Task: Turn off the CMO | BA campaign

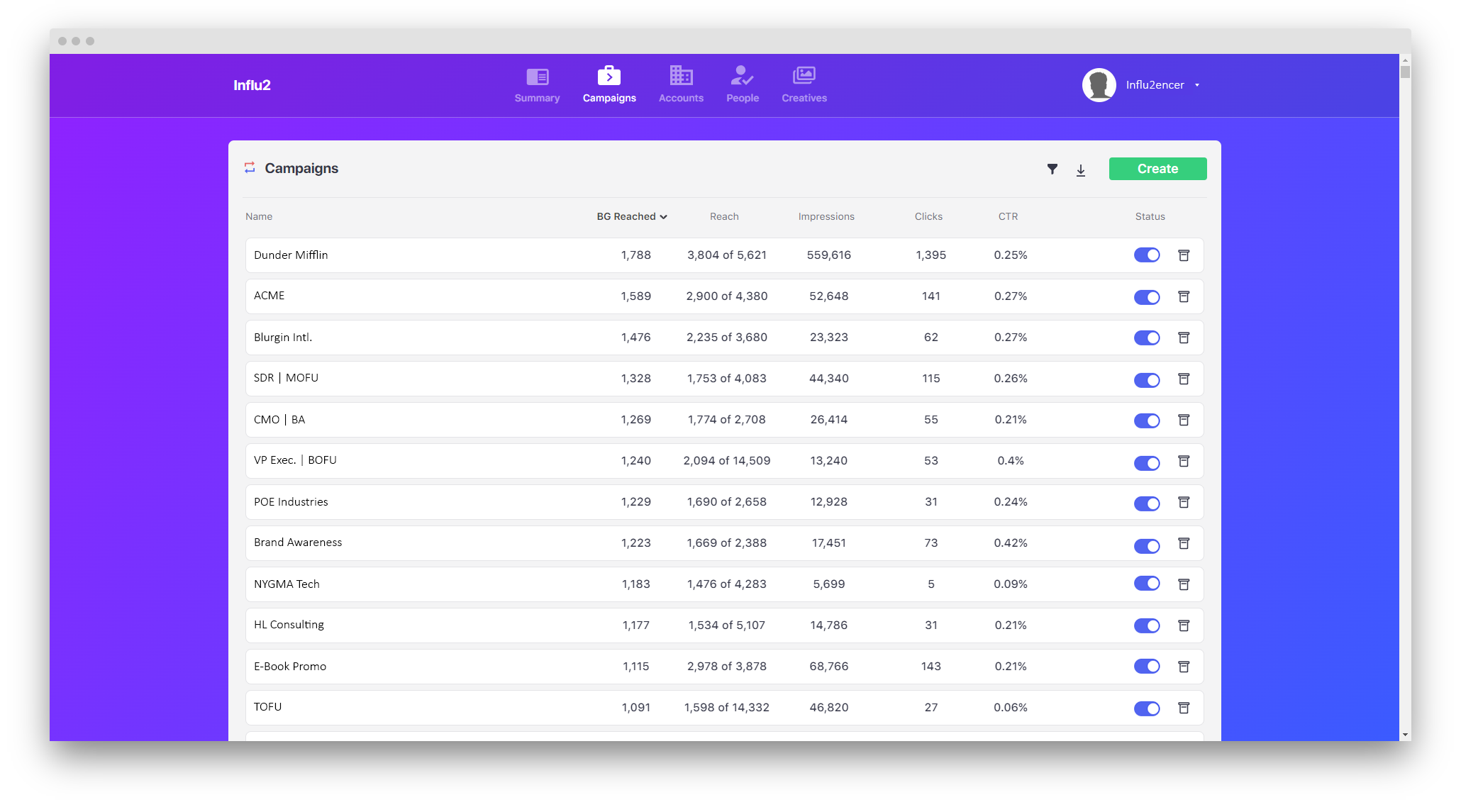Action: point(1146,421)
